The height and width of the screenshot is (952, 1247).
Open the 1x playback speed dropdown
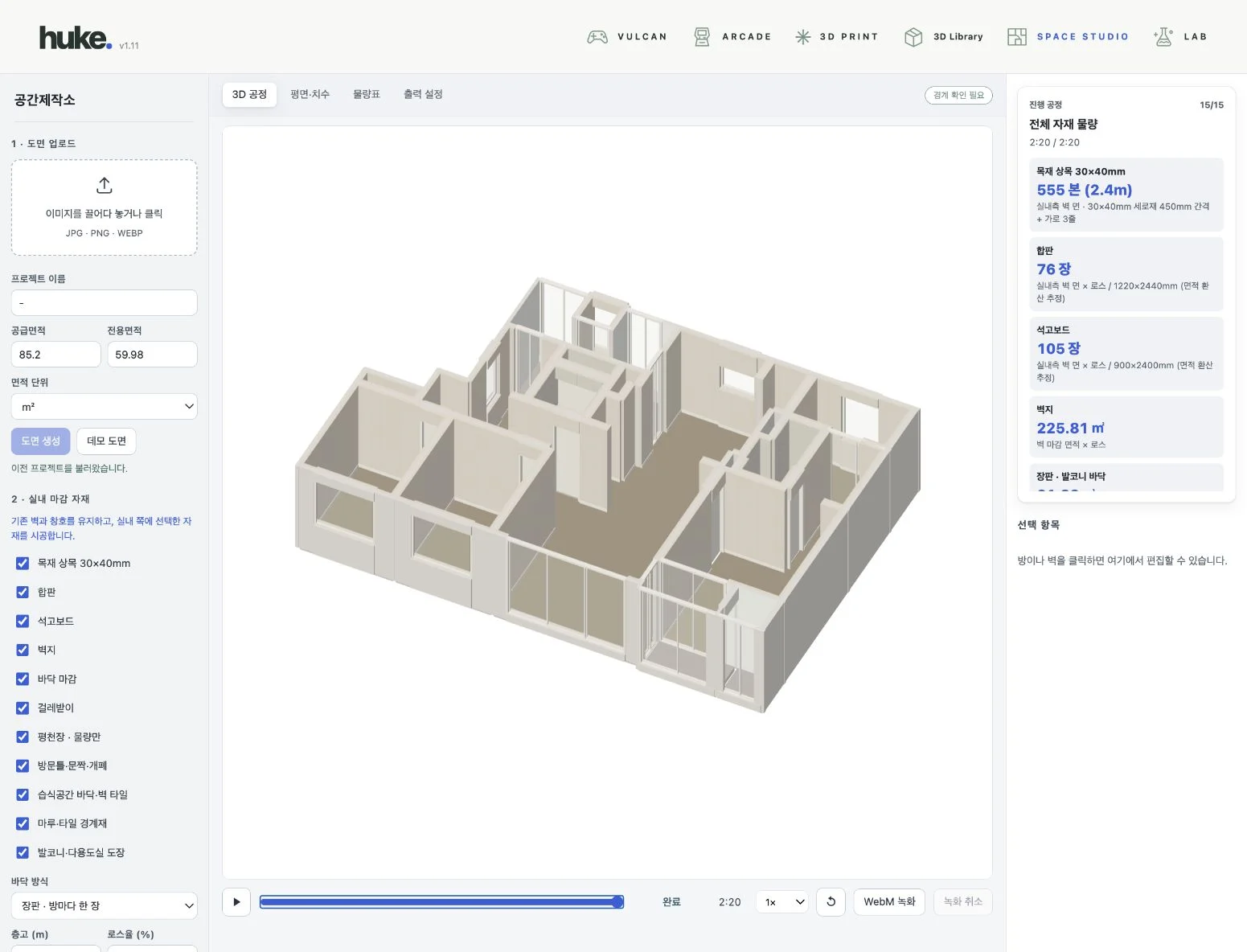click(781, 902)
